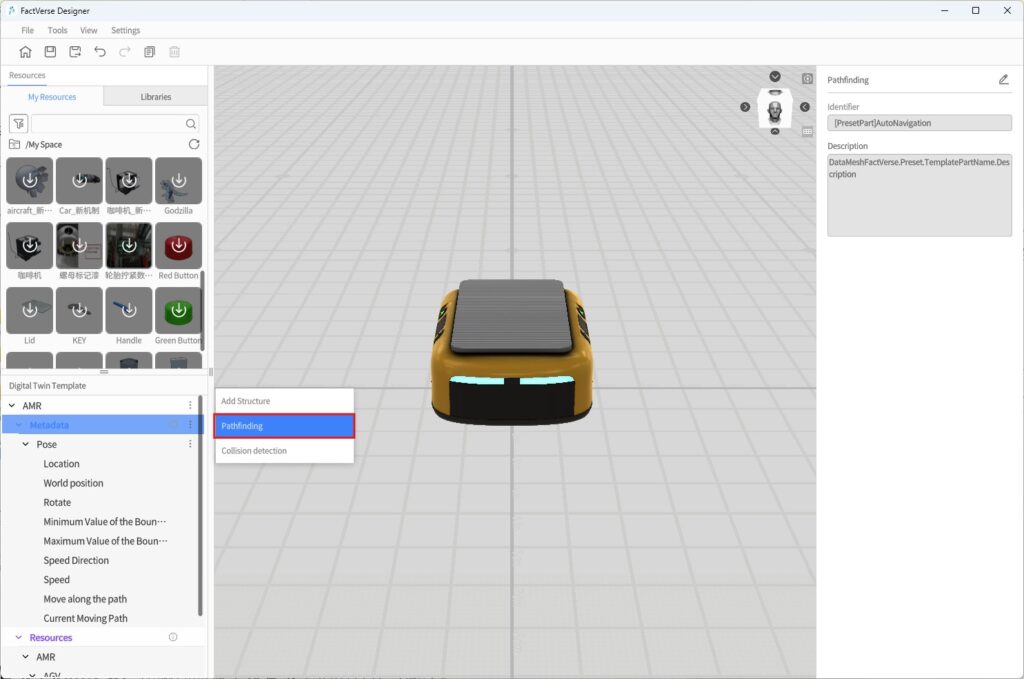Screen dimensions: 1024x679
Task: Collapse the Pose tree node
Action: [26, 444]
